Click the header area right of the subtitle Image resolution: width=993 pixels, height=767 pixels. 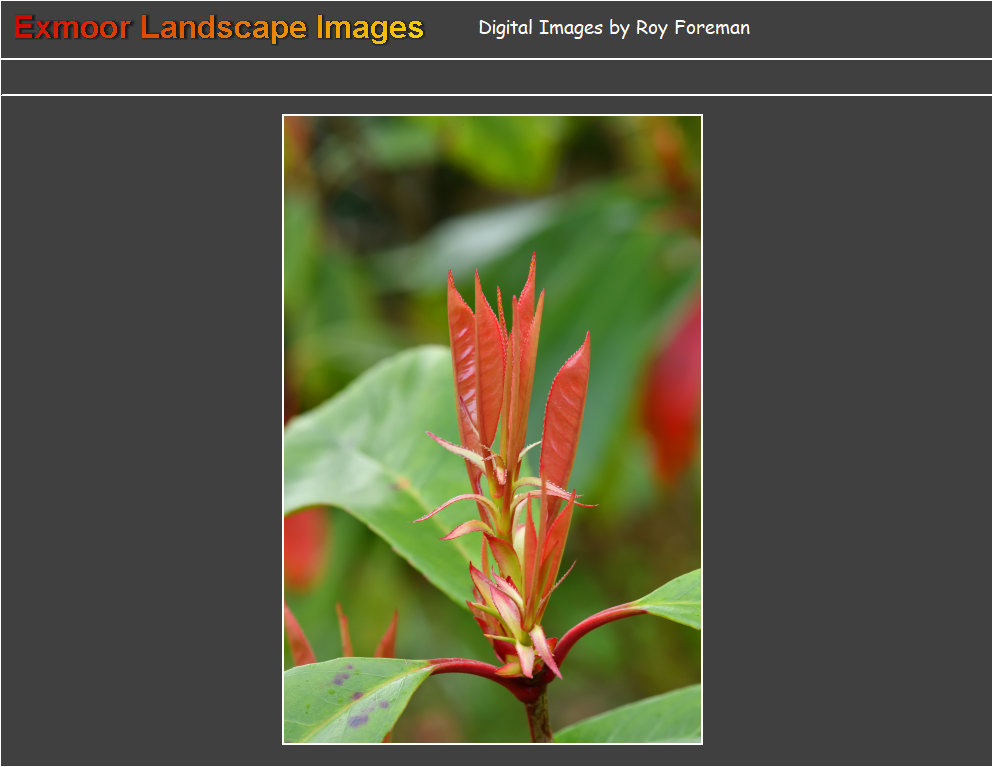point(870,28)
